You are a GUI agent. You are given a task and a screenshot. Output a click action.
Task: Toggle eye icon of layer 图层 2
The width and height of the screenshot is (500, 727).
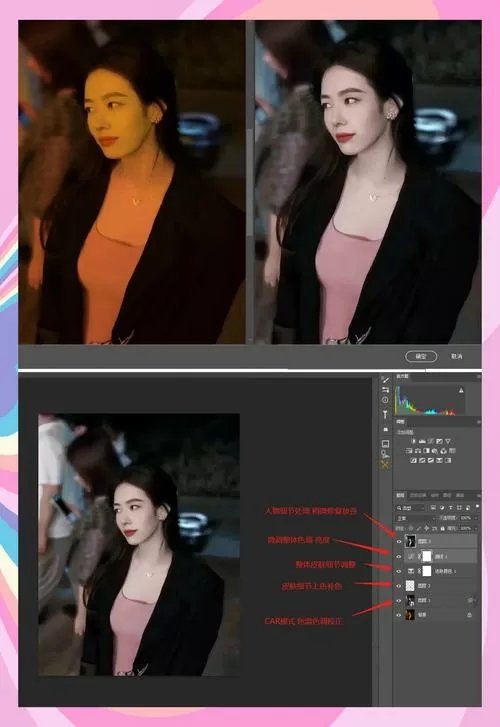point(399,586)
